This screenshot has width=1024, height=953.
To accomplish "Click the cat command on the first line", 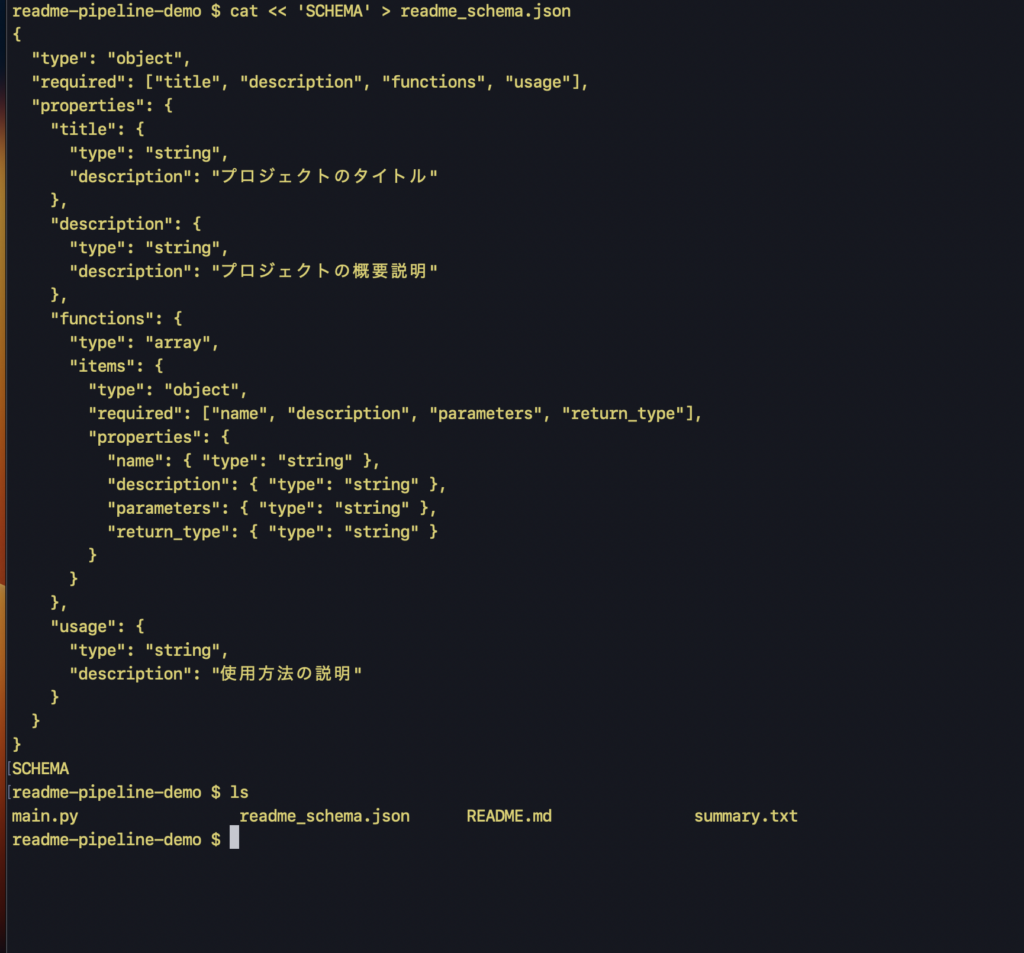I will tap(244, 11).
